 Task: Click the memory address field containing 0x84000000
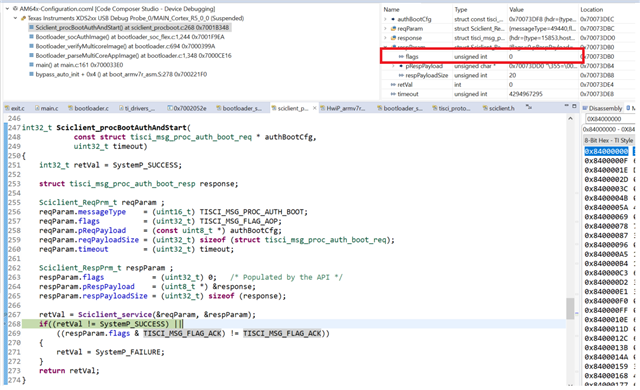point(610,119)
